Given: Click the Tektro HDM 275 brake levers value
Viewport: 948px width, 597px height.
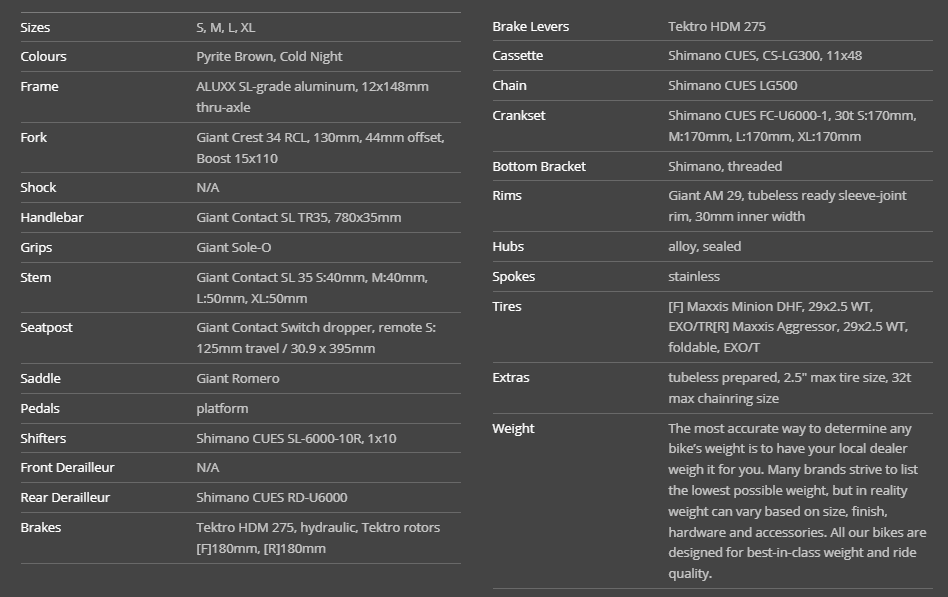Looking at the screenshot, I should (717, 26).
